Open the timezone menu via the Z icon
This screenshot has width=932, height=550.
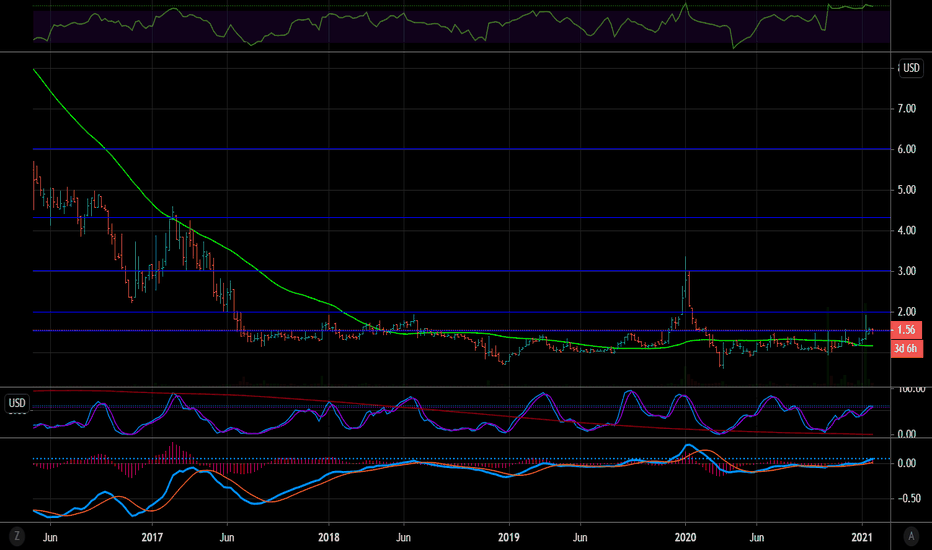pos(17,536)
